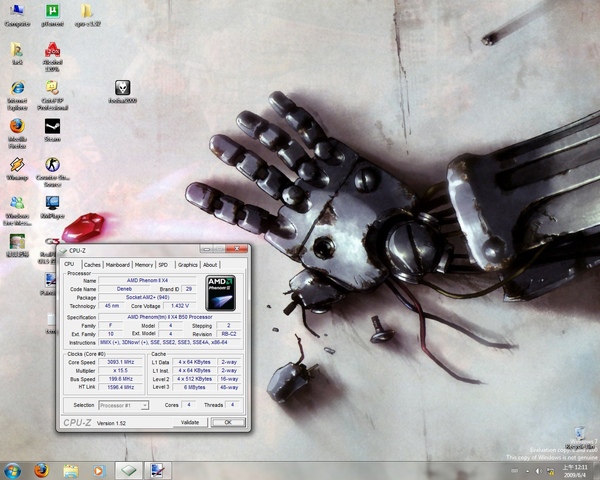This screenshot has width=600, height=480.
Task: Click the Threads count field
Action: 232,405
